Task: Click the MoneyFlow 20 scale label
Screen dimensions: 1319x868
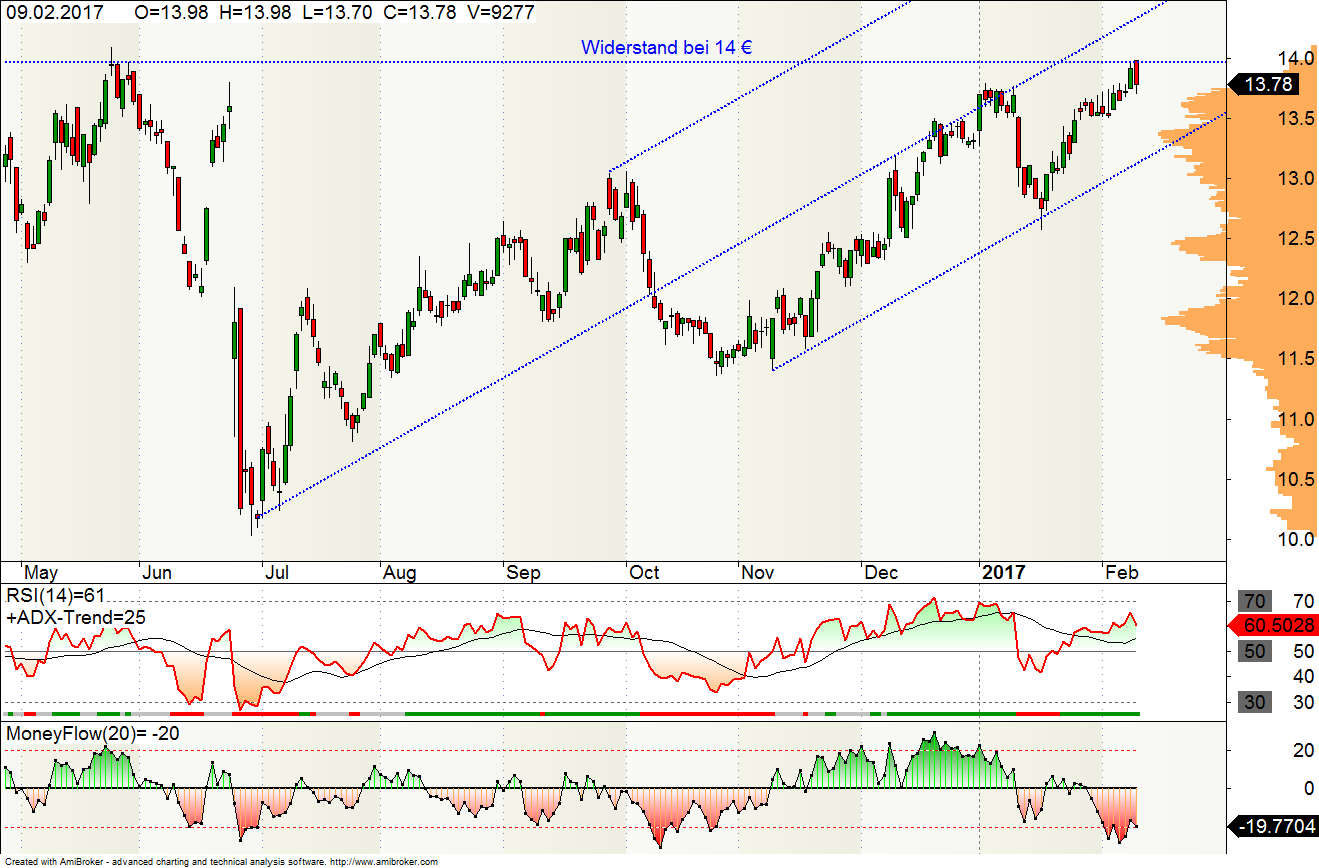Action: click(x=1302, y=750)
